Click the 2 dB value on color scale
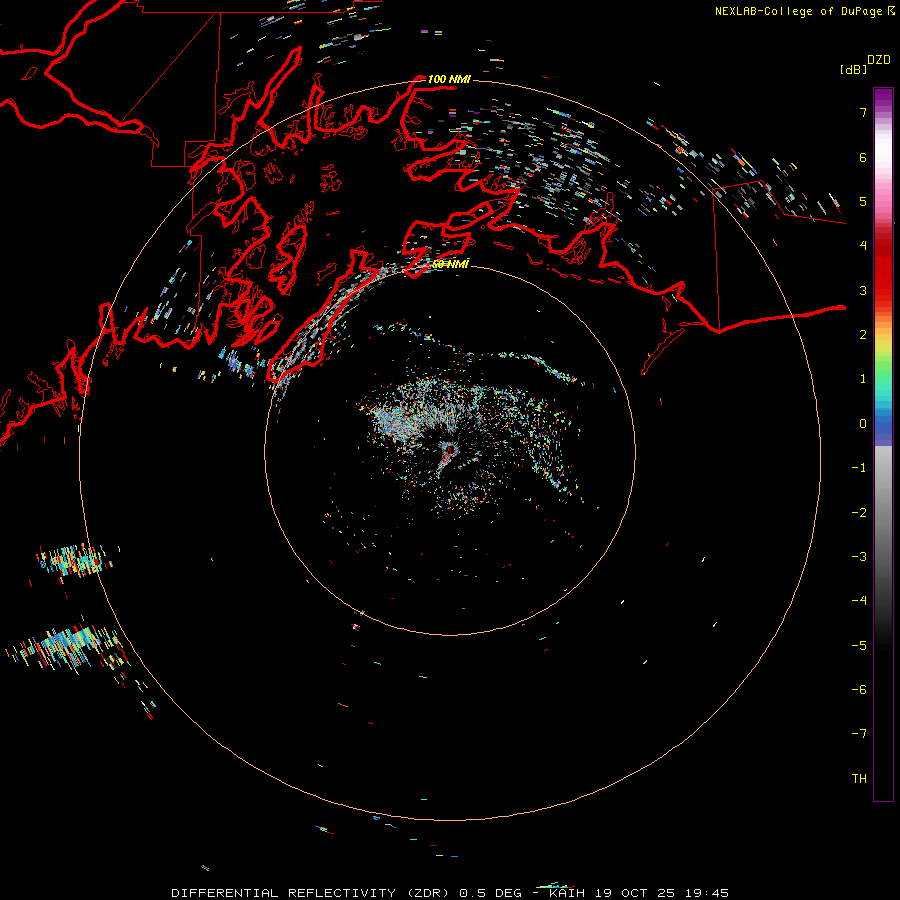Viewport: 900px width, 900px height. tap(863, 335)
